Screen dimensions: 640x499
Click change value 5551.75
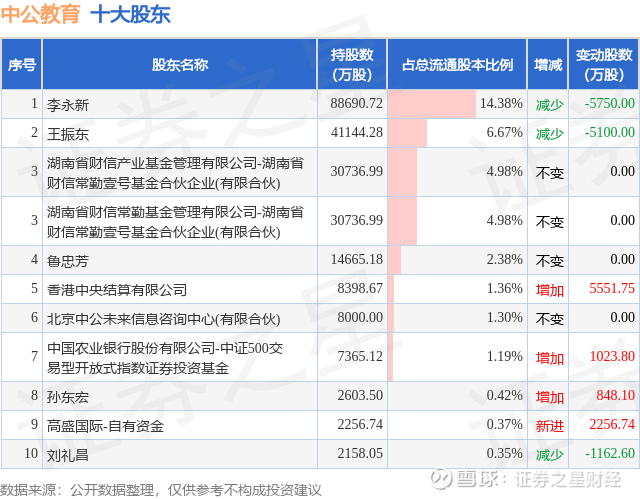pyautogui.click(x=612, y=288)
